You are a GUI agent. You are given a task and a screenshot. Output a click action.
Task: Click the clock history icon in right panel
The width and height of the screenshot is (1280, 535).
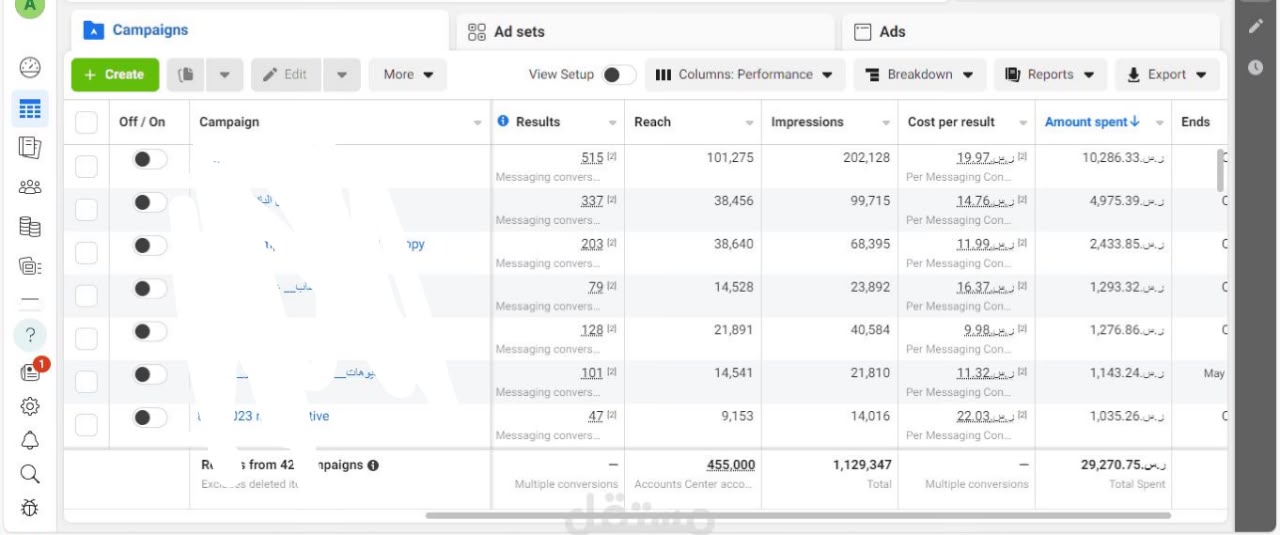(x=1256, y=68)
